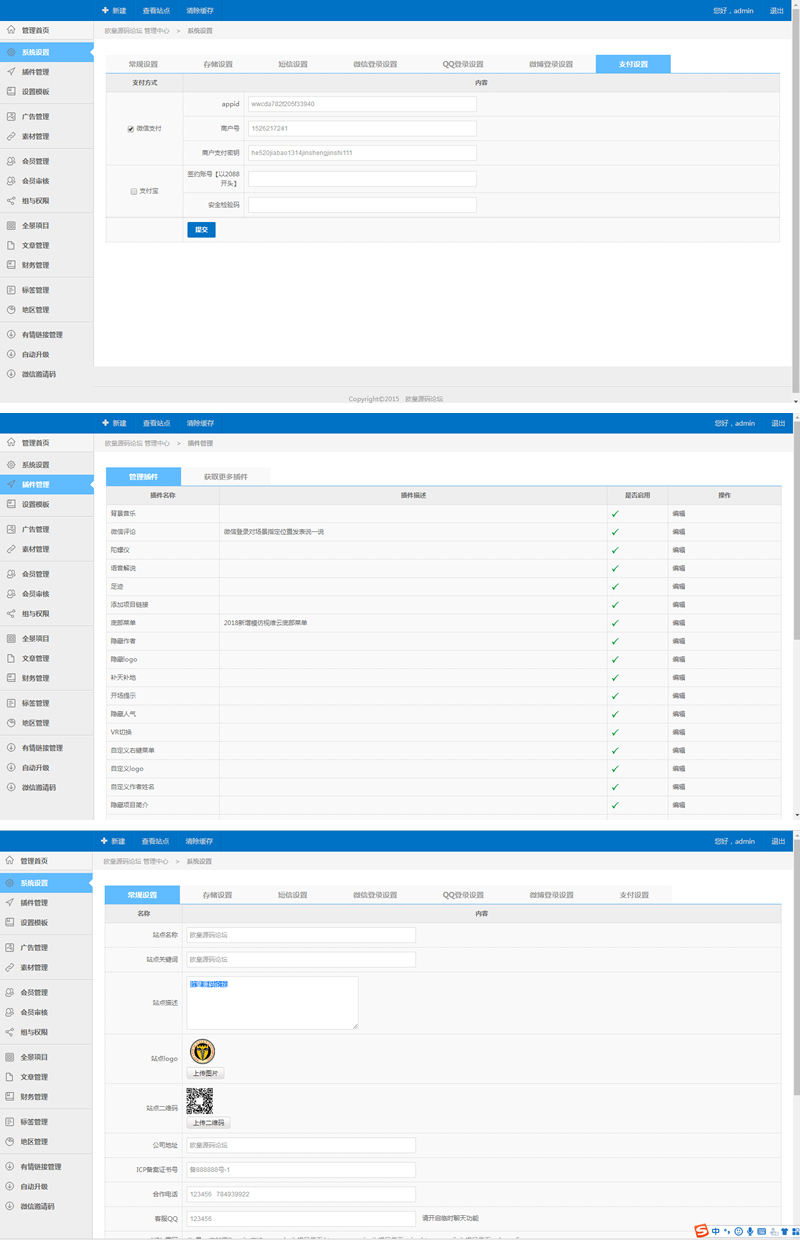The width and height of the screenshot is (800, 1256).
Task: Focus the appid input field
Action: point(362,104)
